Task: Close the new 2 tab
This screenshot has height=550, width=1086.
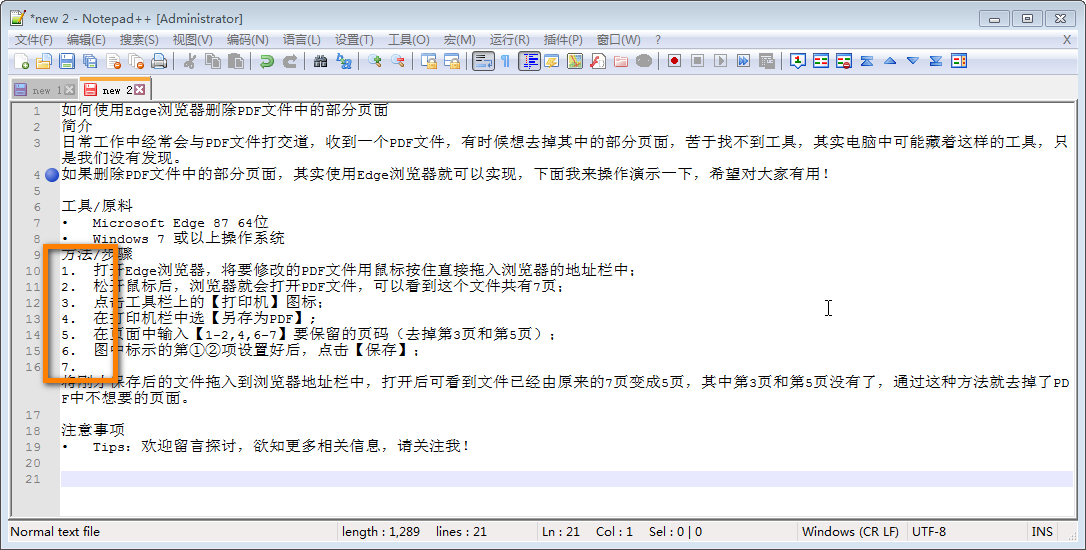Action: [x=140, y=89]
